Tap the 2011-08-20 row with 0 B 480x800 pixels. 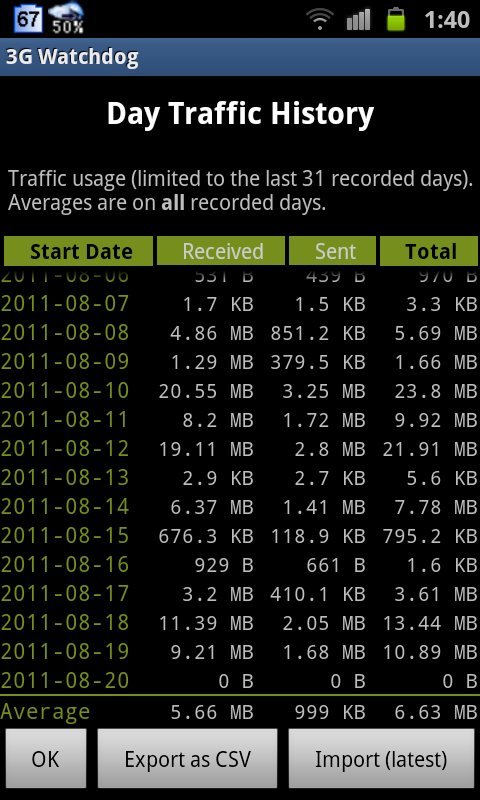[240, 681]
